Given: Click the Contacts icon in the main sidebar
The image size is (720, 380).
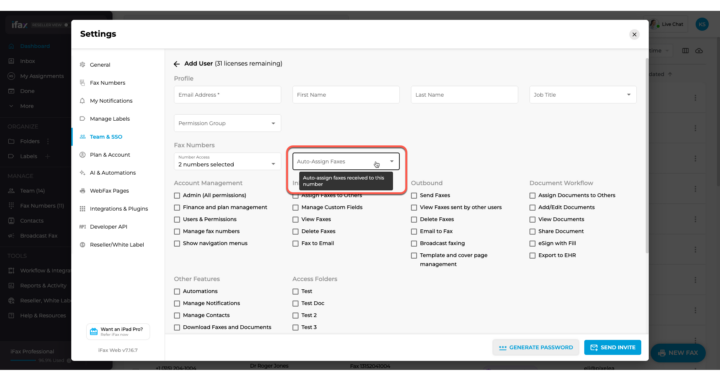Looking at the screenshot, I should click(x=11, y=221).
